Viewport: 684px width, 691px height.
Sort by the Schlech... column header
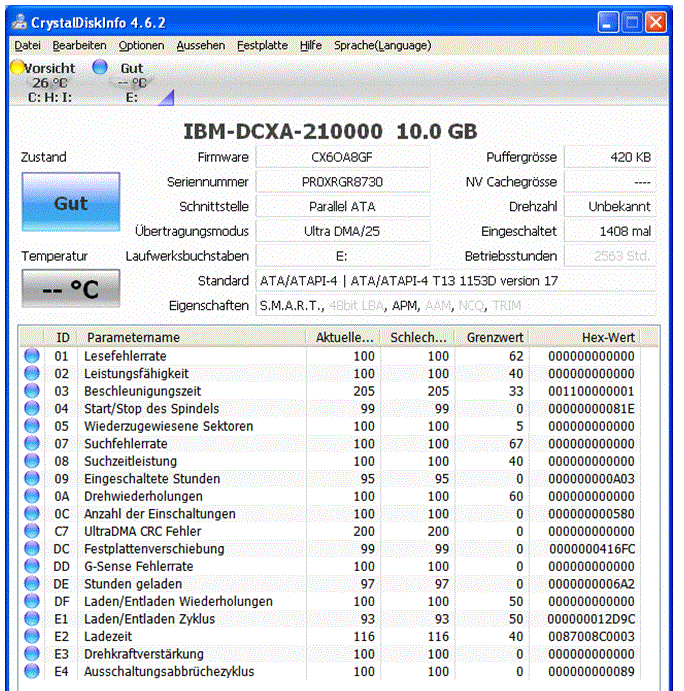coord(417,338)
